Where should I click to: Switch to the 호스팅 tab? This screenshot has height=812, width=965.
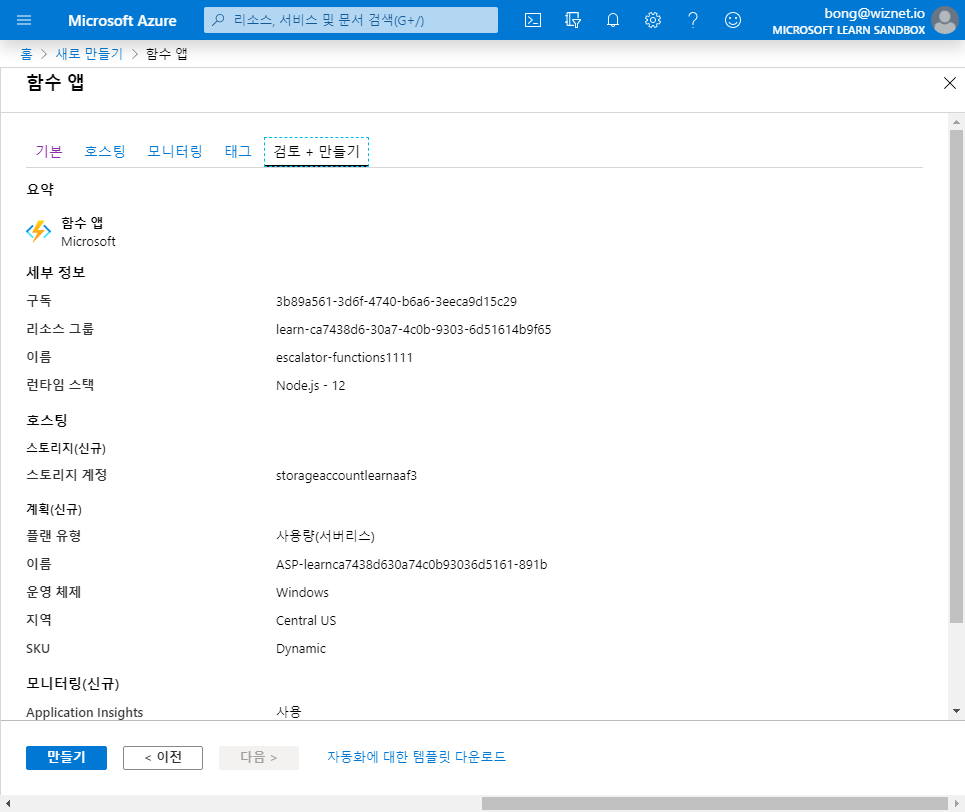[x=105, y=151]
